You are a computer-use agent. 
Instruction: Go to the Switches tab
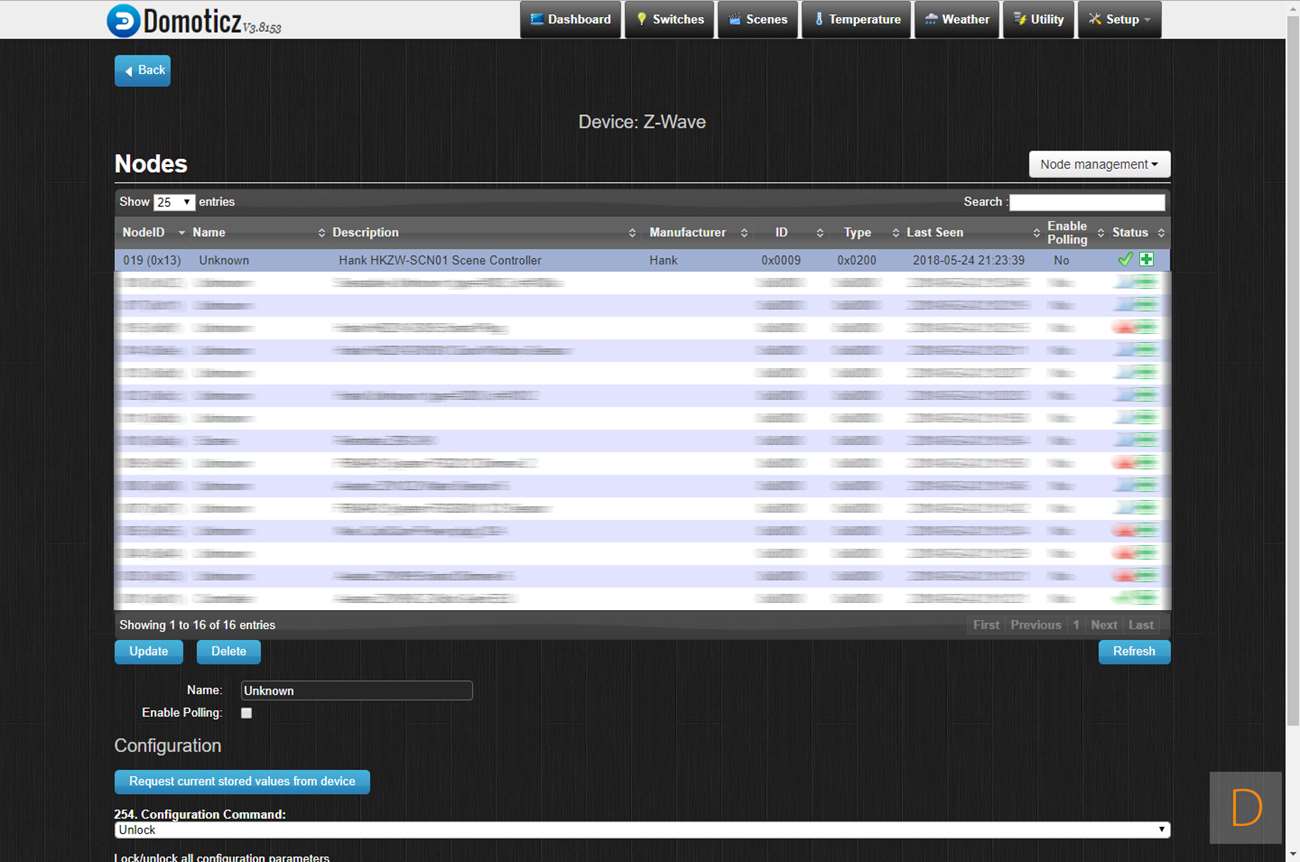[670, 19]
